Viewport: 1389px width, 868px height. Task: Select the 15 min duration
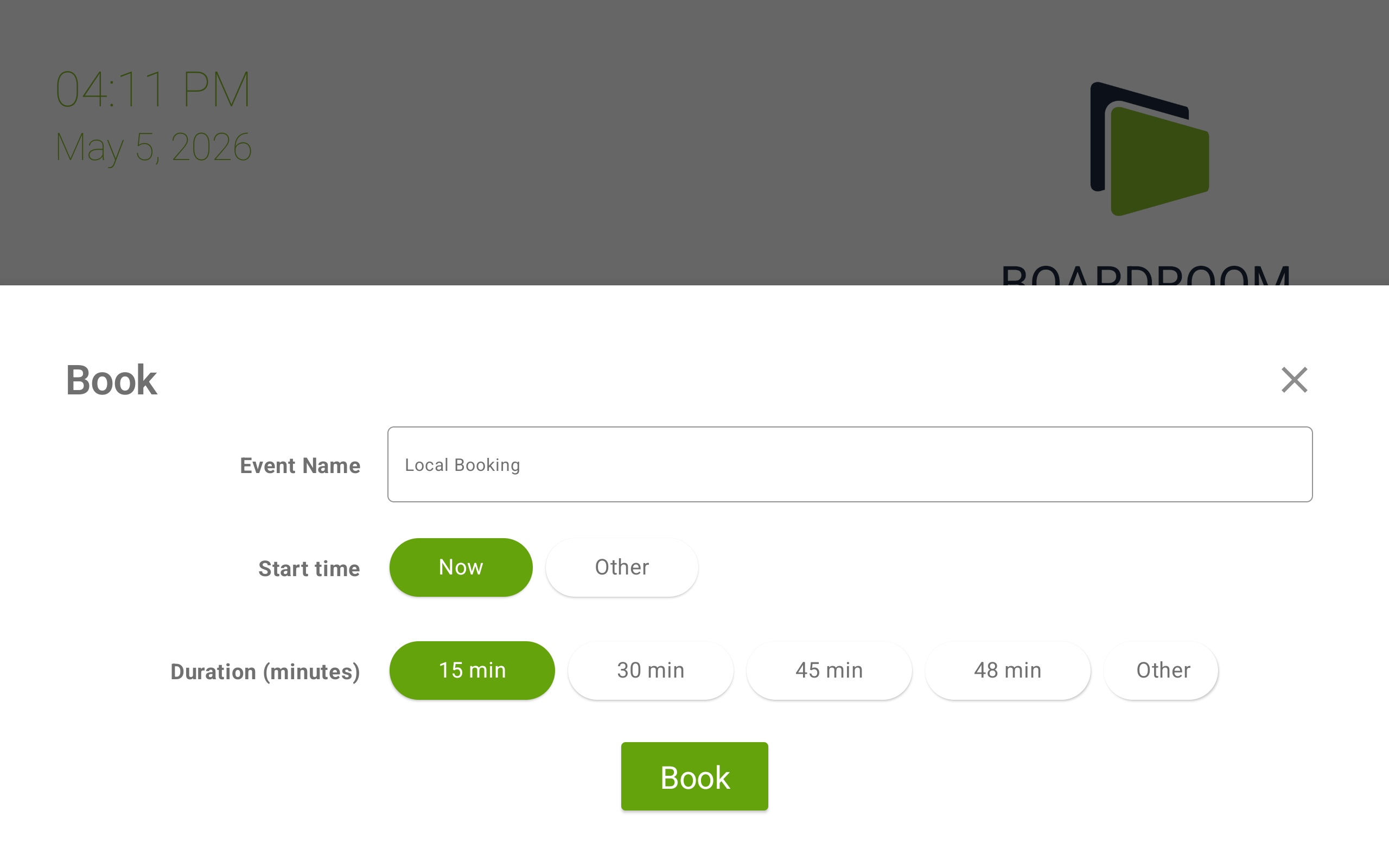click(x=472, y=671)
